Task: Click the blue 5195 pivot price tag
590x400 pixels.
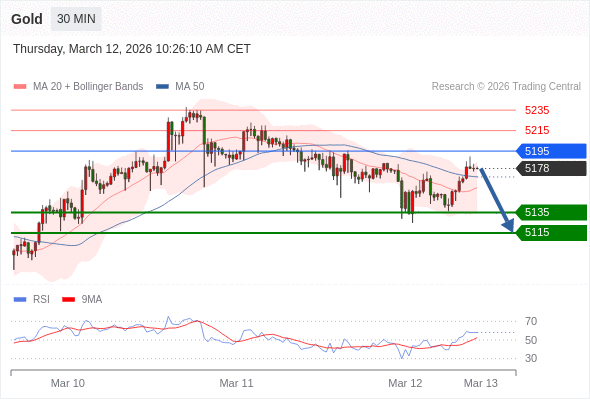Action: tap(551, 151)
